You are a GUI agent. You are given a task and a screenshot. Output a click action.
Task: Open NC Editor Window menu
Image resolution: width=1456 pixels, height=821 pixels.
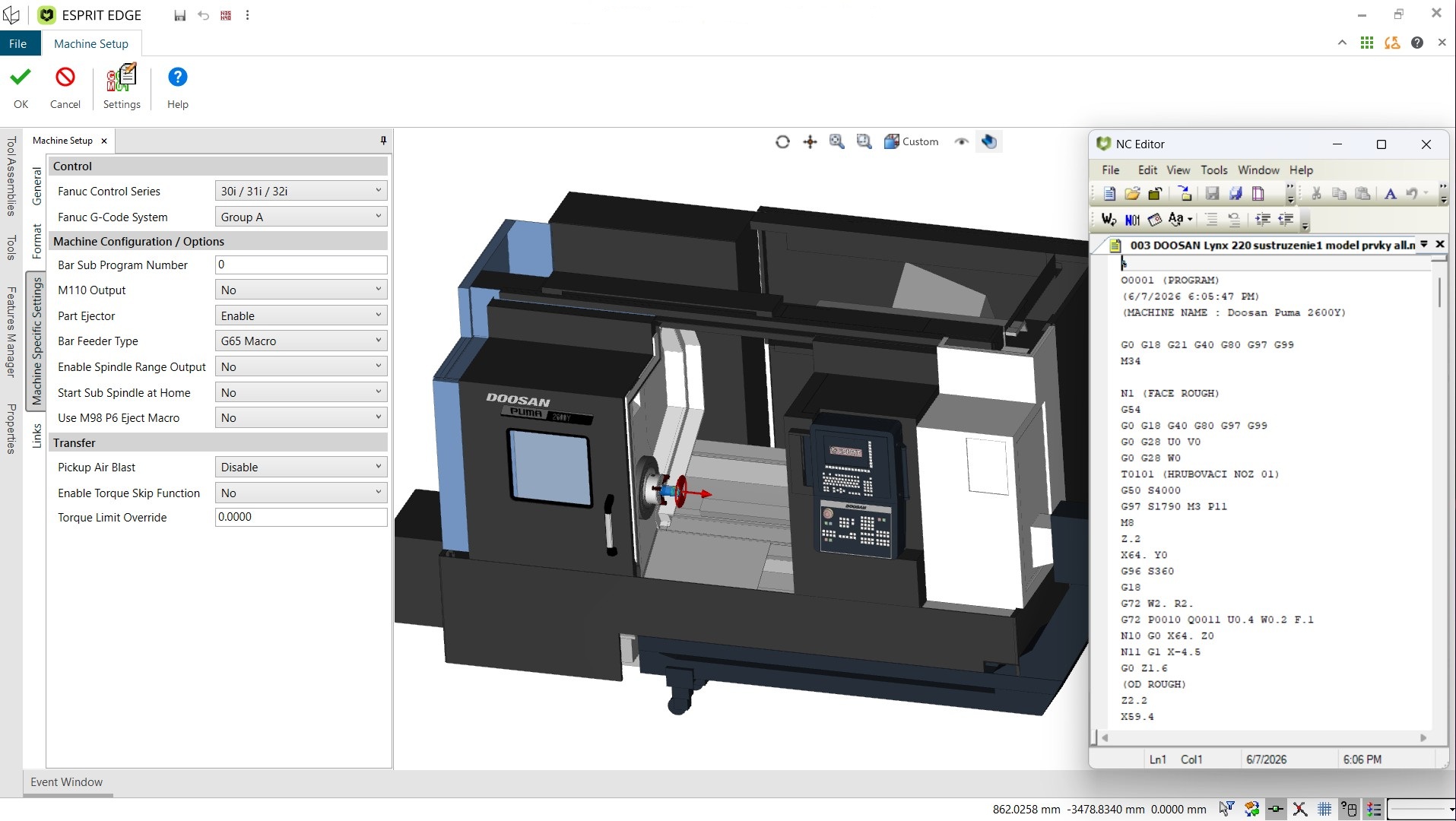(1258, 170)
